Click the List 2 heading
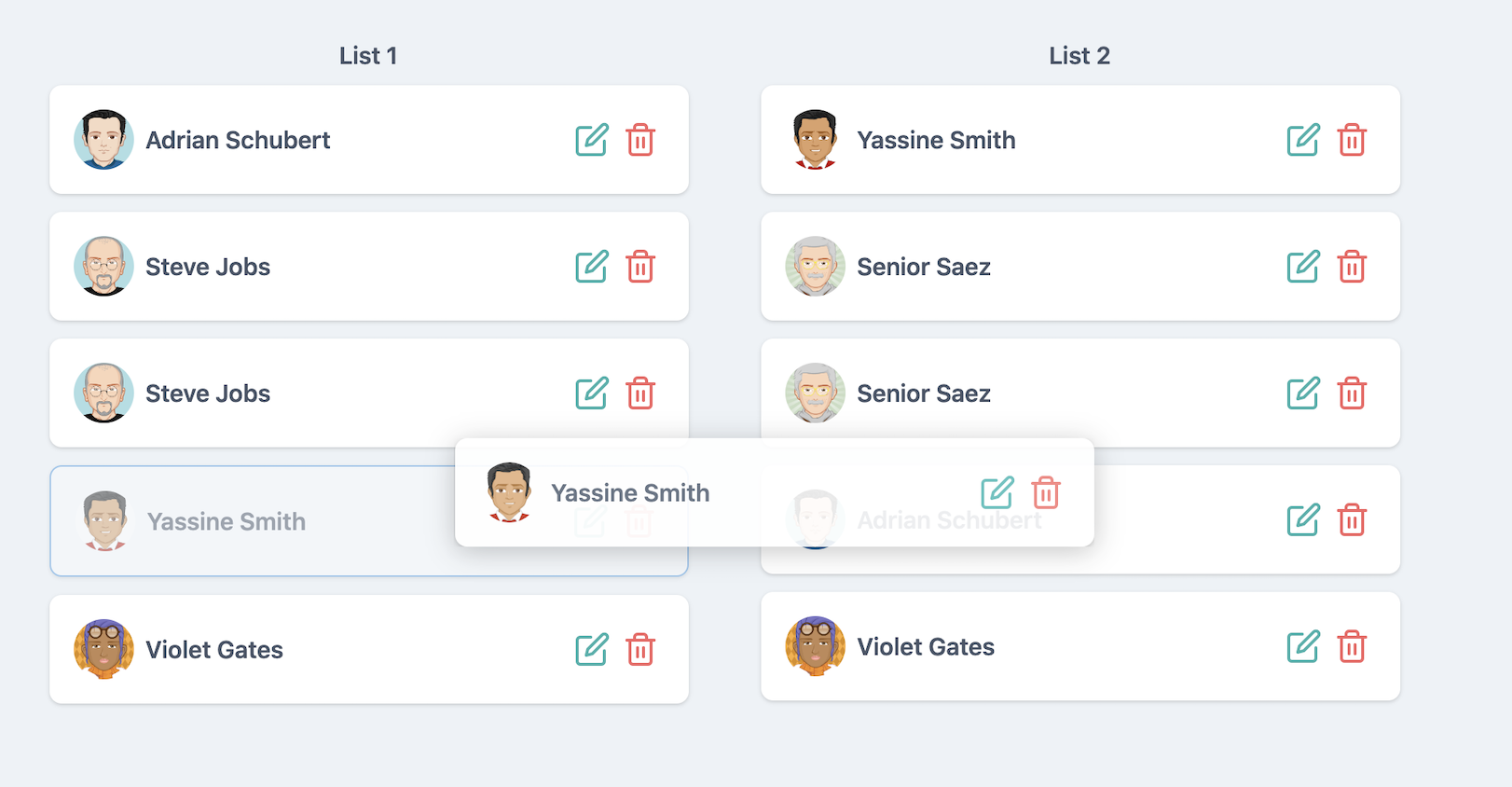This screenshot has width=1512, height=787. 1079,56
